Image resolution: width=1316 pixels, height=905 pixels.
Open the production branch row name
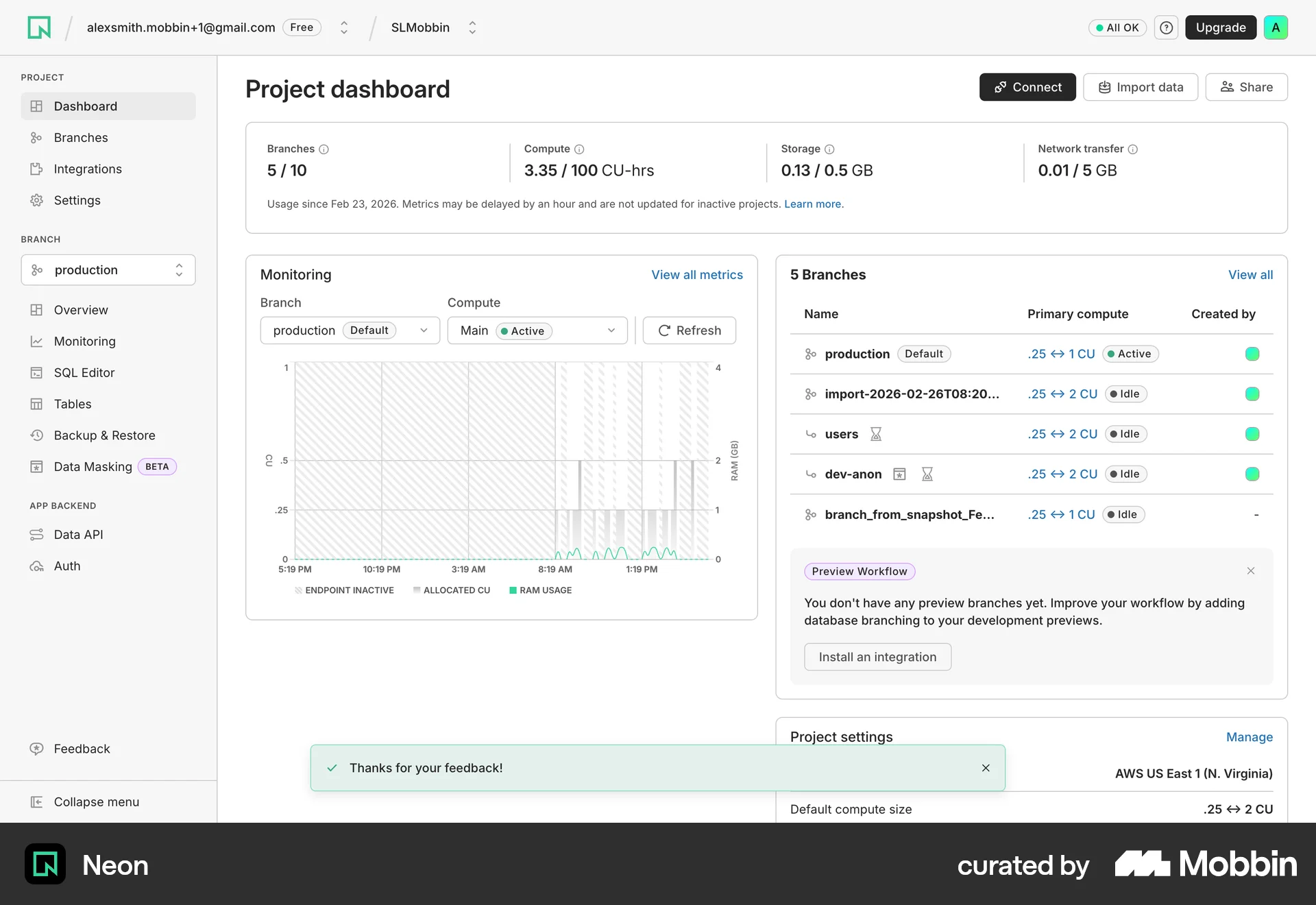click(x=857, y=354)
